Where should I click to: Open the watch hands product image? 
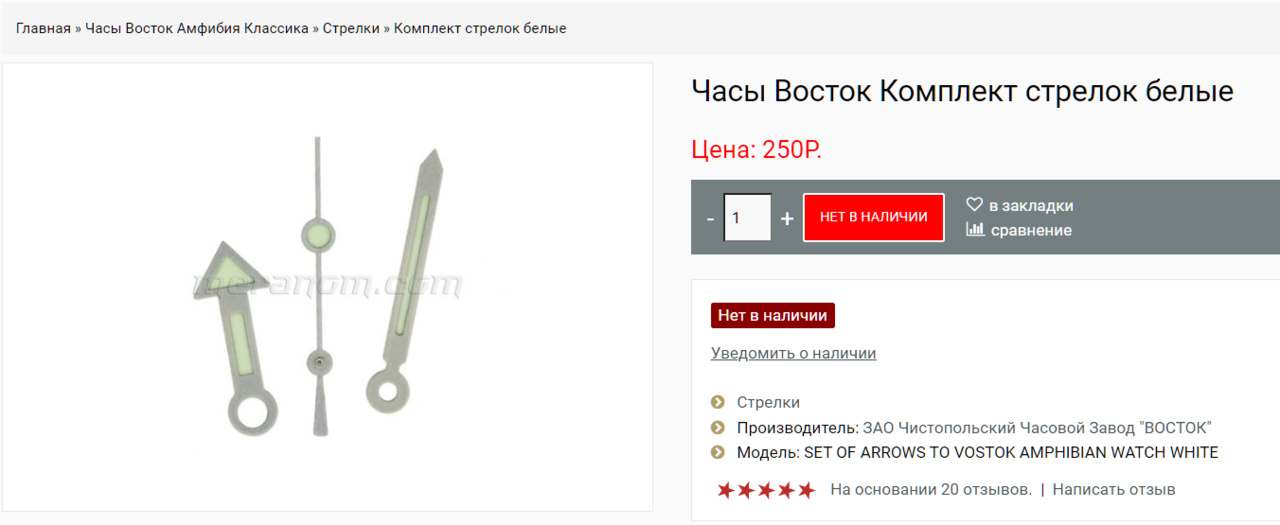pyautogui.click(x=327, y=287)
